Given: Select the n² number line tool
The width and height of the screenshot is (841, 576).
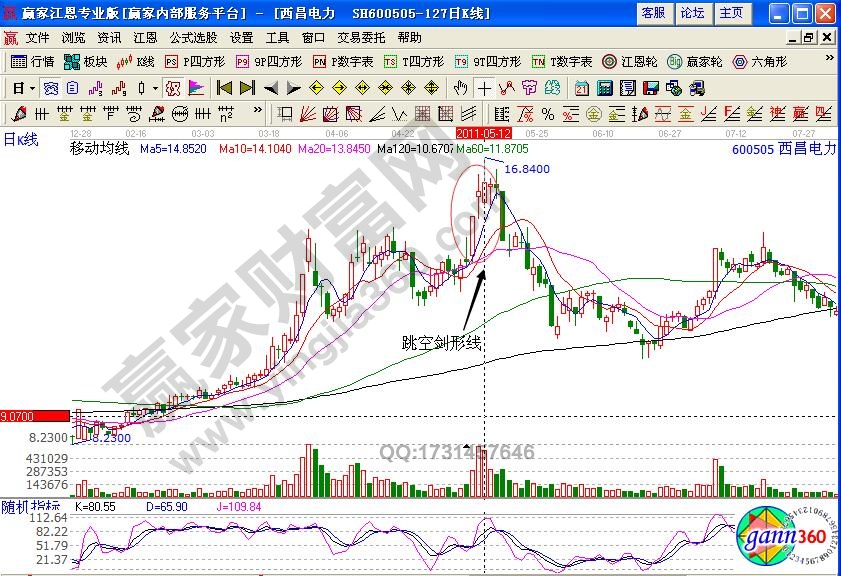Looking at the screenshot, I should pos(226,114).
